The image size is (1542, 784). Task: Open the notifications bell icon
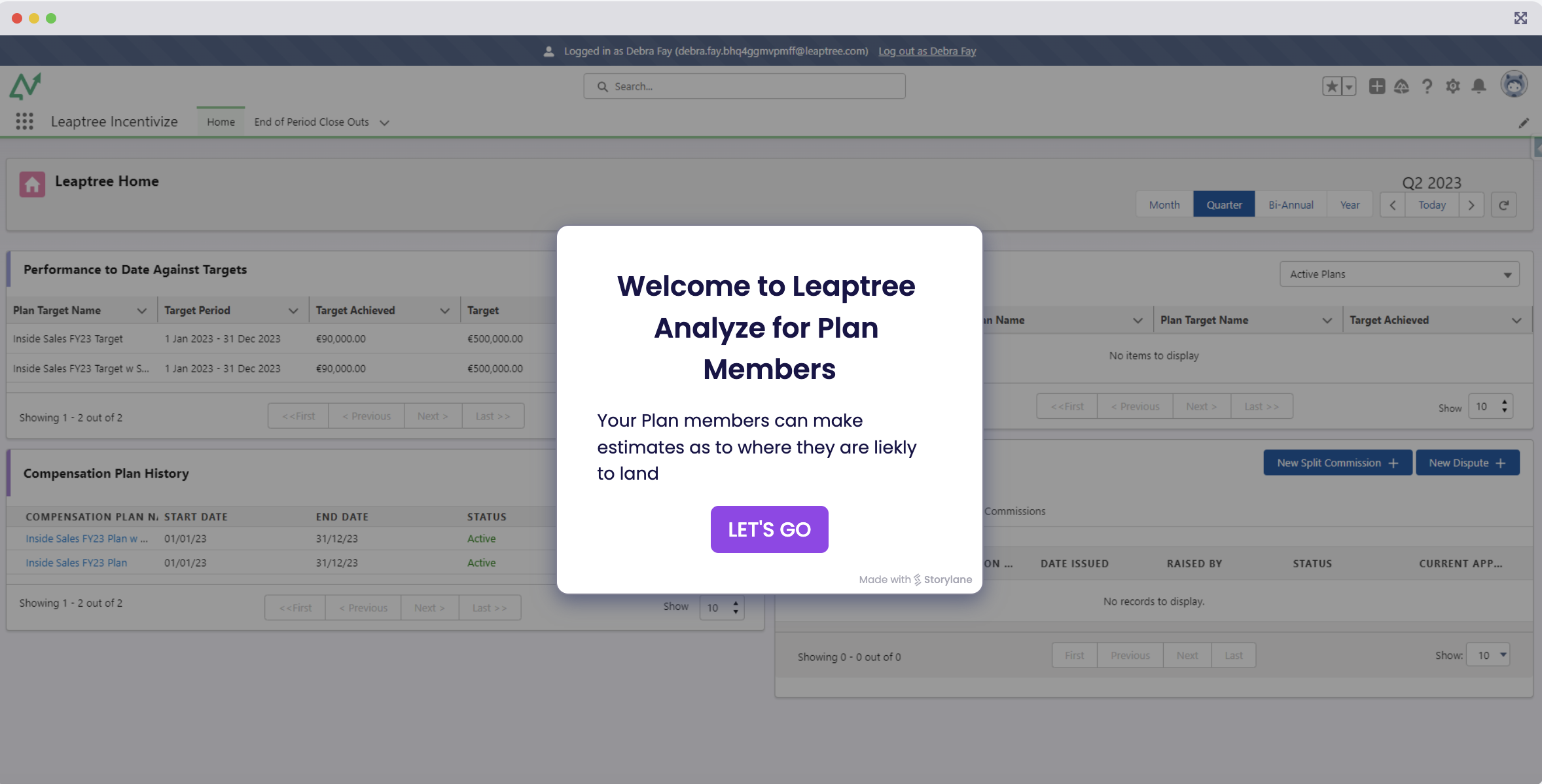point(1479,86)
